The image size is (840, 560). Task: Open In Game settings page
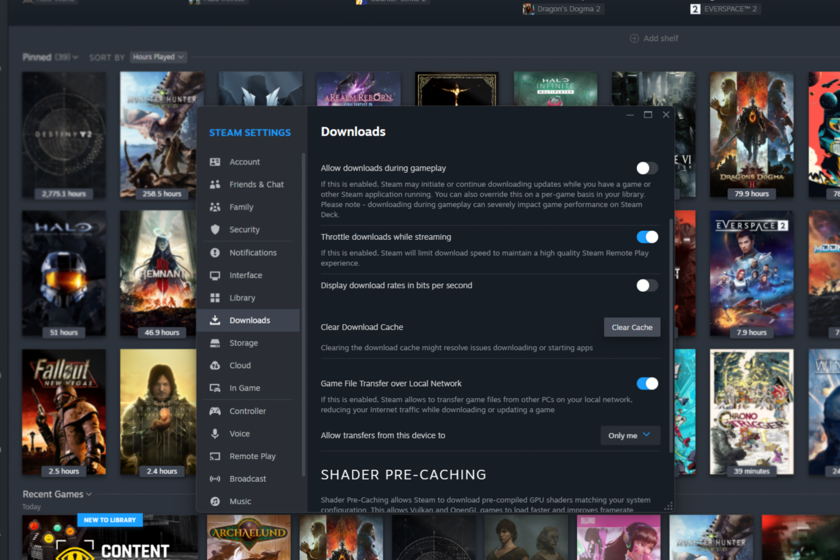248,388
